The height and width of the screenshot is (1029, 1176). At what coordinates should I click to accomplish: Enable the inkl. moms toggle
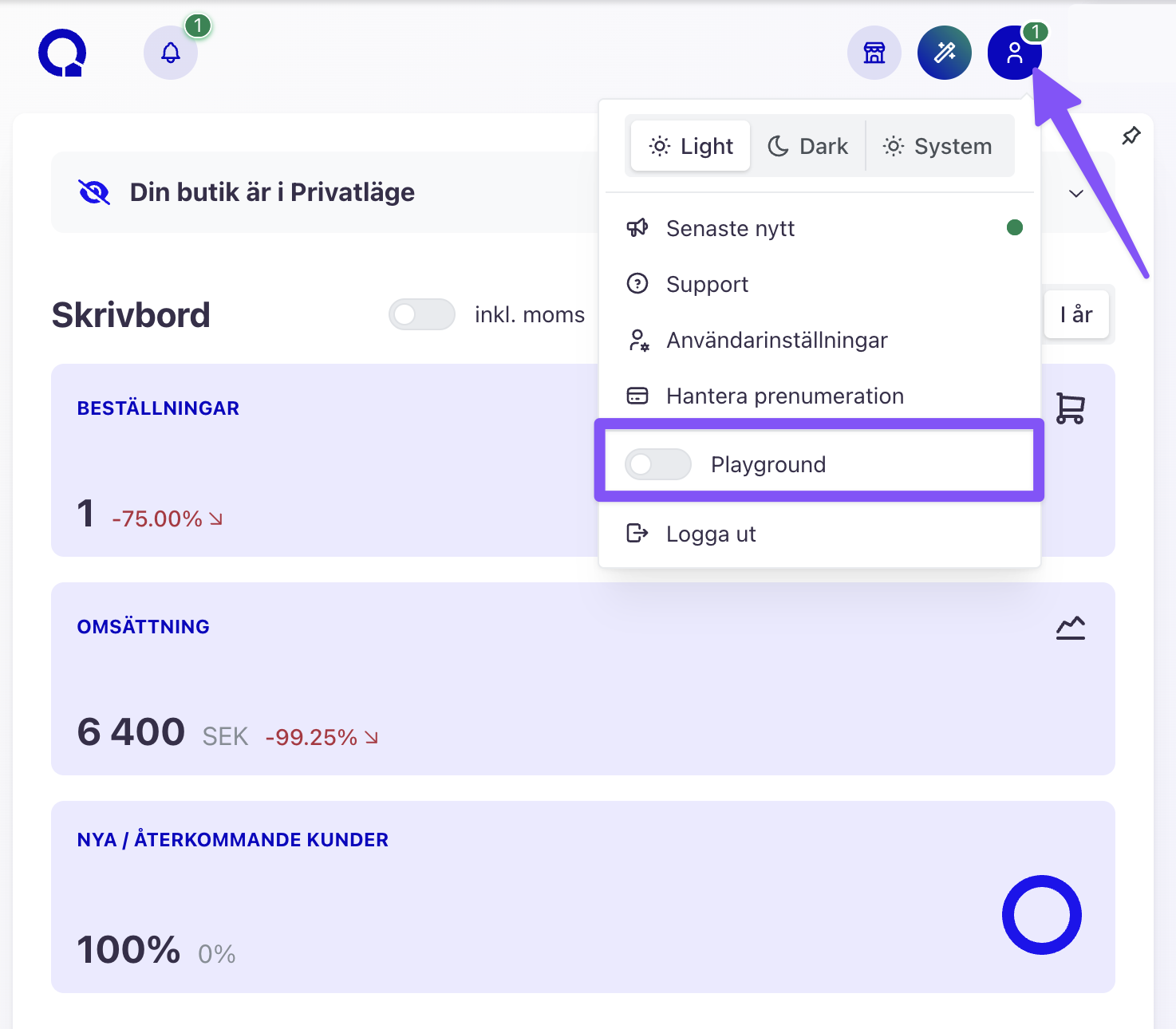tap(422, 314)
